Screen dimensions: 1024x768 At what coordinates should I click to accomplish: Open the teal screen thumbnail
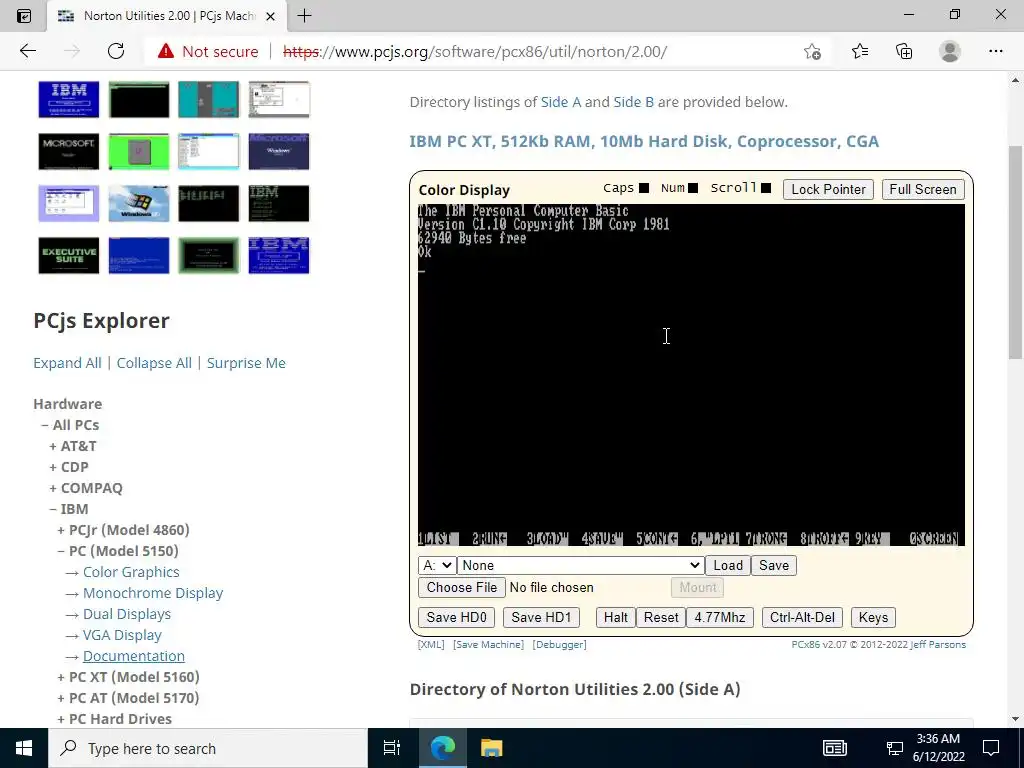[x=208, y=99]
